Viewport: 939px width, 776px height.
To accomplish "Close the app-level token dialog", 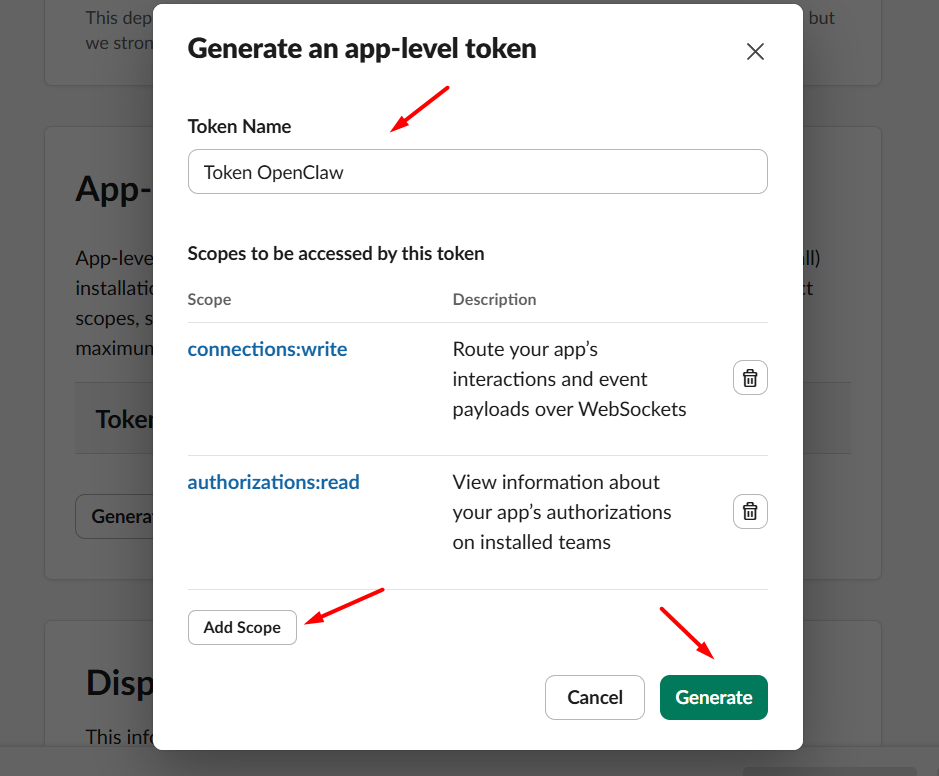I will point(755,51).
